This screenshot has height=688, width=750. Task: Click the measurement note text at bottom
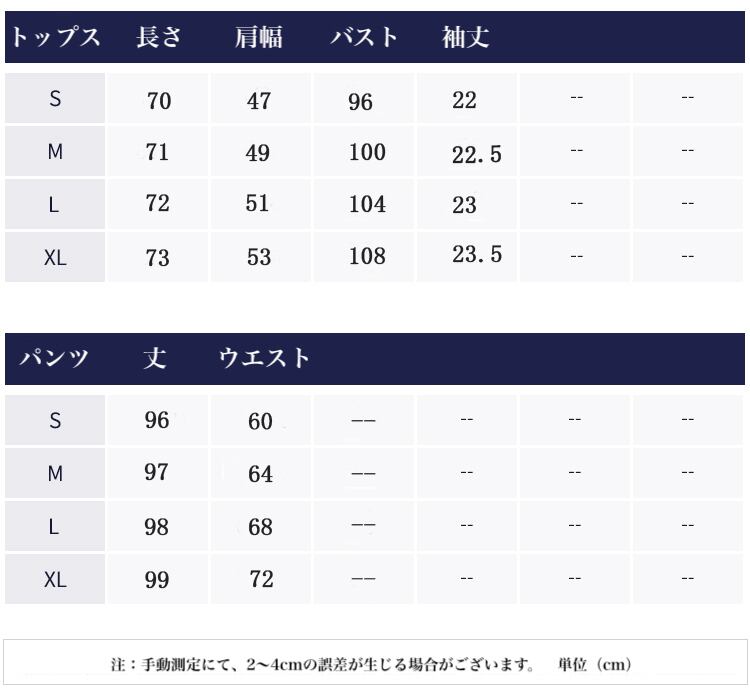point(371,664)
